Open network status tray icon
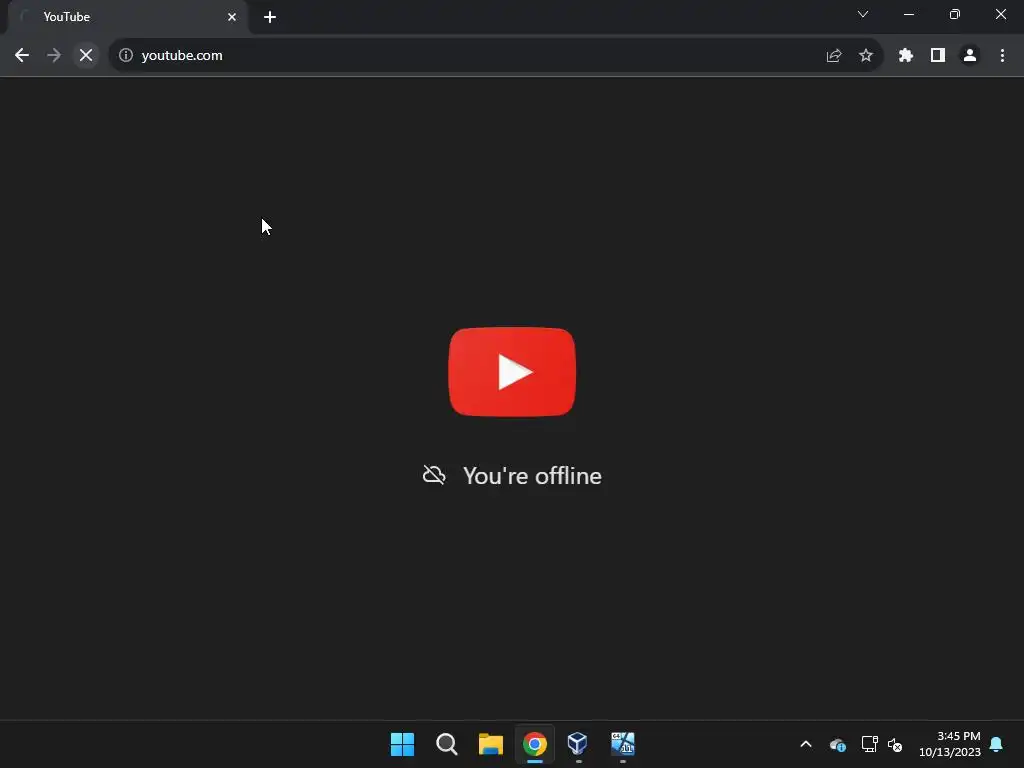Viewport: 1024px width, 768px height. pyautogui.click(x=869, y=744)
